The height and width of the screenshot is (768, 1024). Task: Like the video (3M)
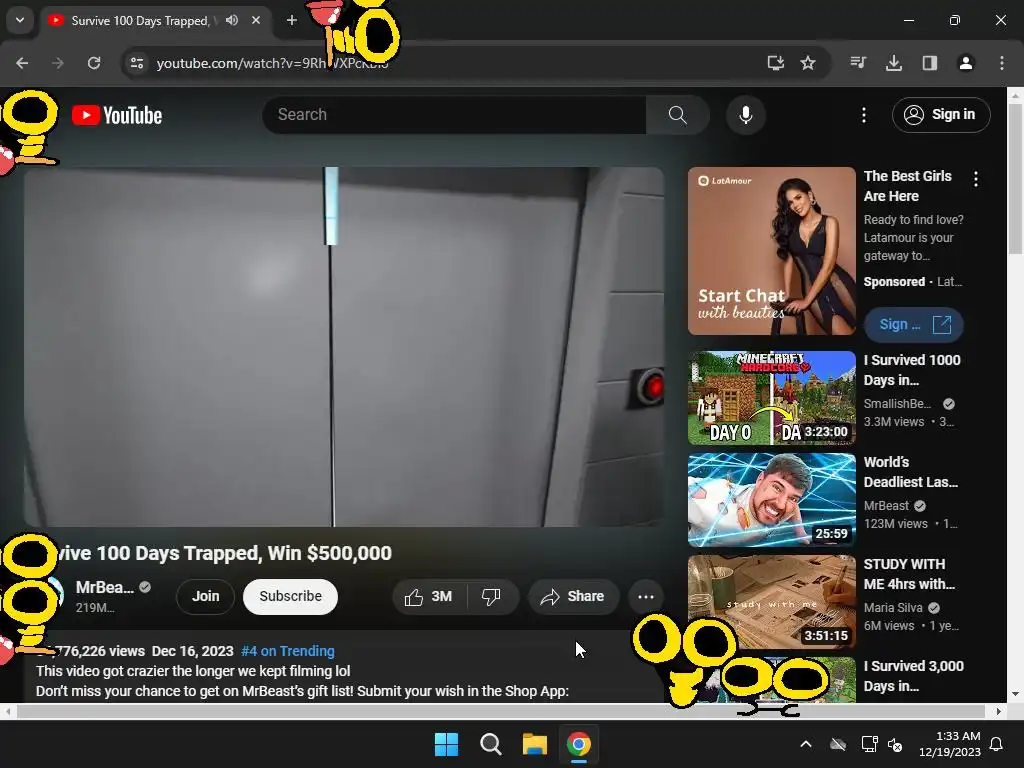click(x=429, y=596)
